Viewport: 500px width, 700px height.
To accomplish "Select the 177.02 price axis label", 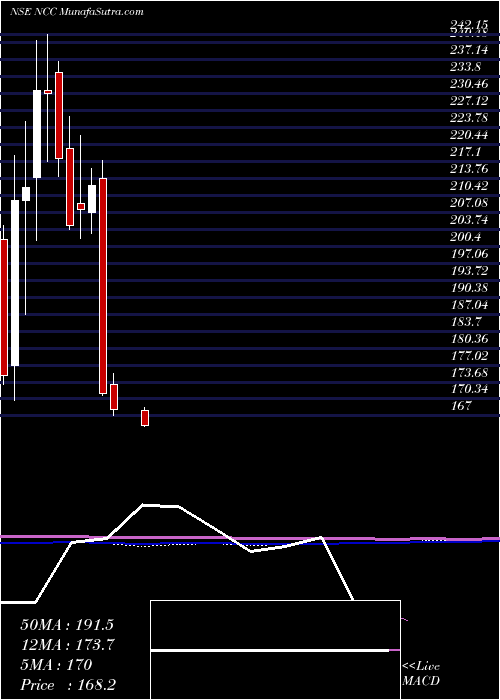I will (469, 356).
